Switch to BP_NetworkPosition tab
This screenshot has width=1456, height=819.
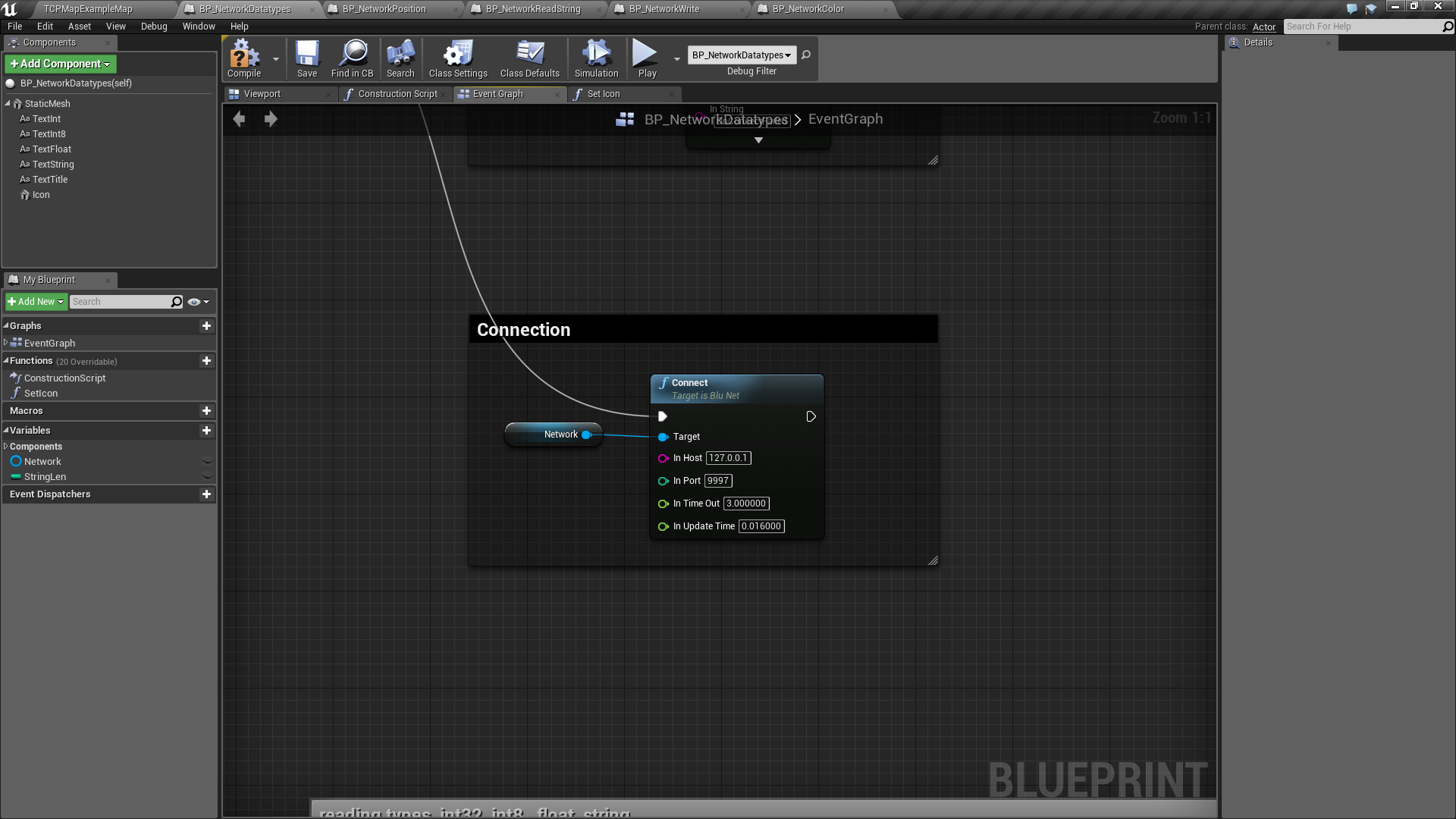384,9
